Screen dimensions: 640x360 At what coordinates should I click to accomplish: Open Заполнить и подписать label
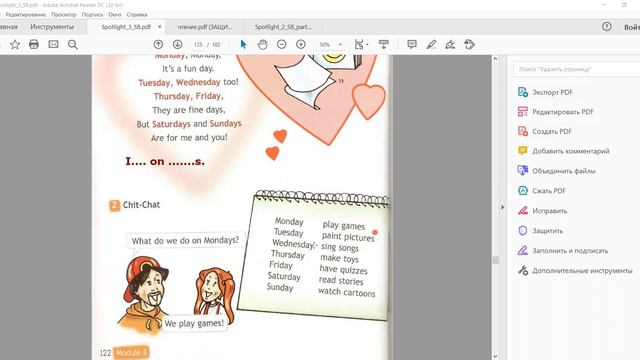(x=570, y=251)
